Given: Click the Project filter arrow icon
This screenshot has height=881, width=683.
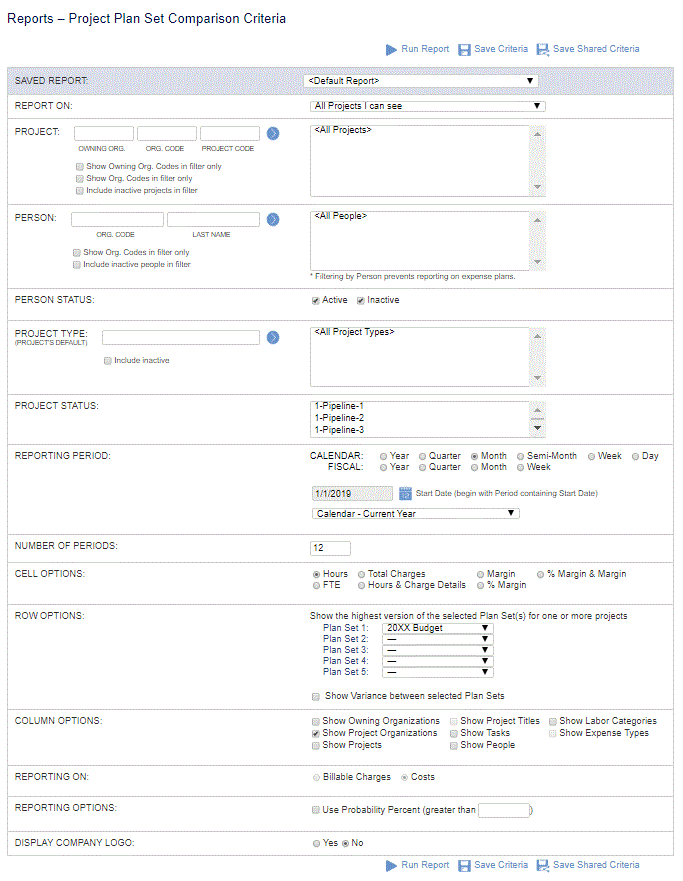Looking at the screenshot, I should click(272, 133).
